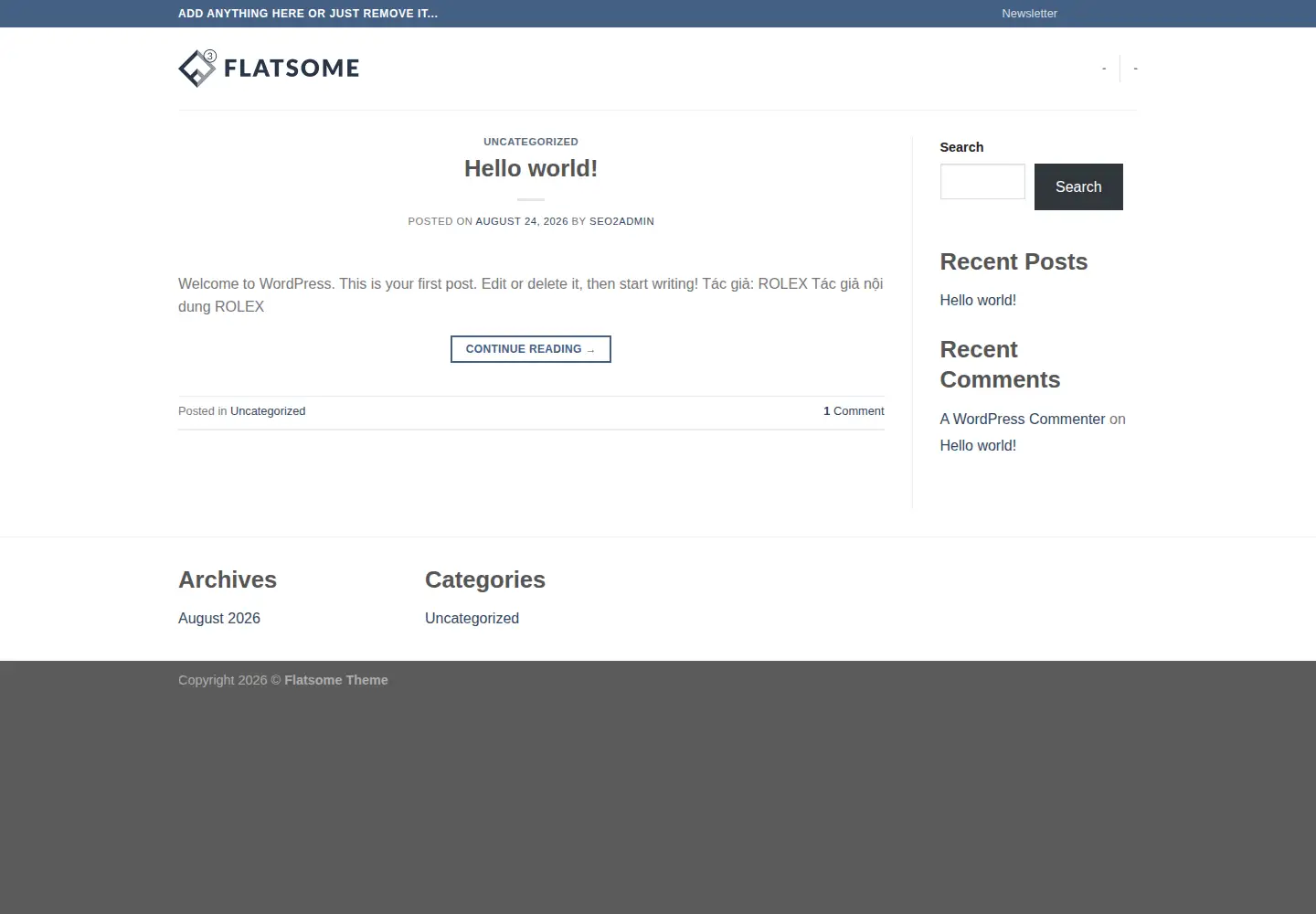This screenshot has height=914, width=1316.
Task: Click the 'Recent Posts' sidebar heading
Action: click(x=1014, y=261)
